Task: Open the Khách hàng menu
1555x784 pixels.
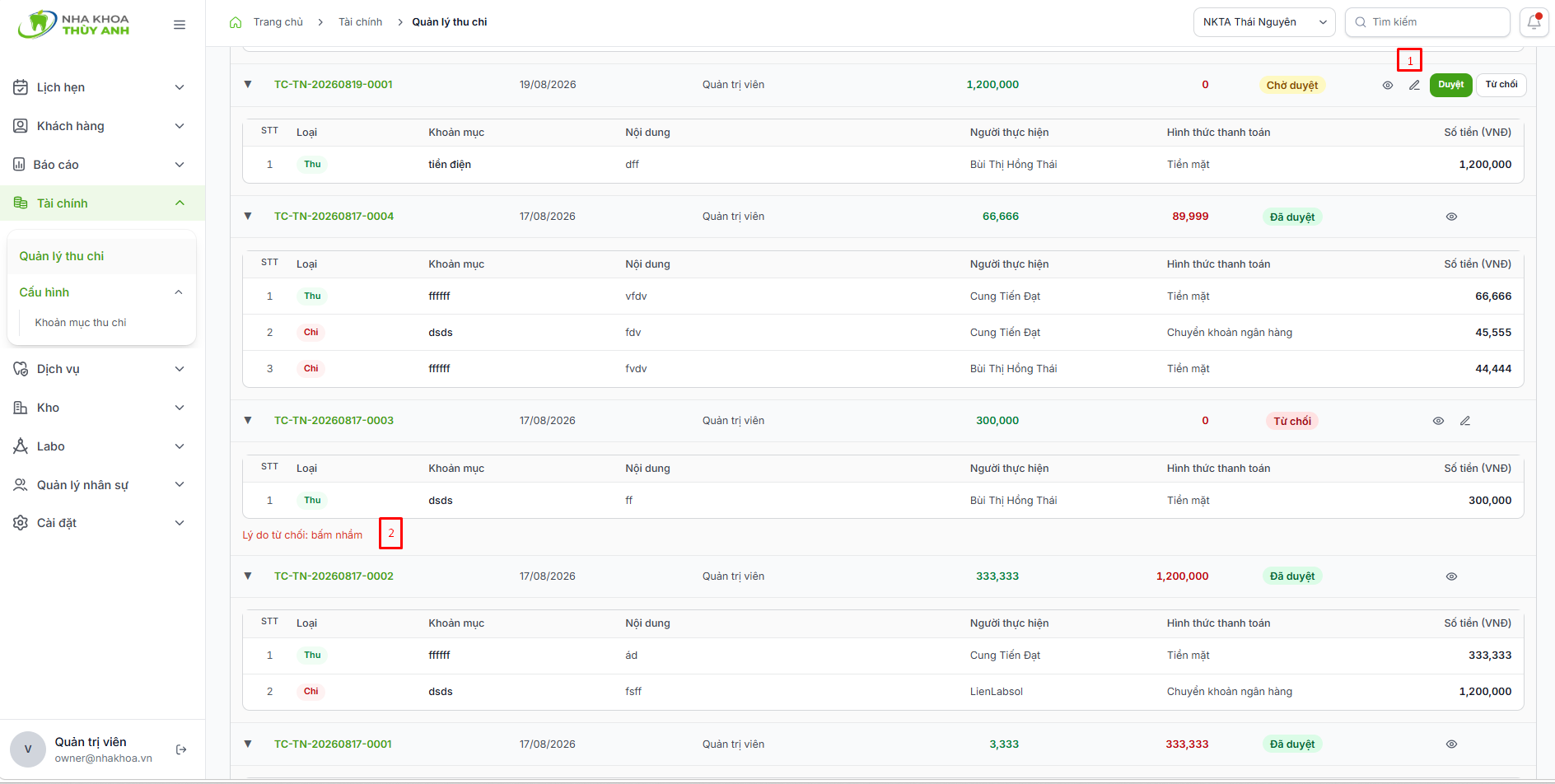Action: (x=102, y=126)
